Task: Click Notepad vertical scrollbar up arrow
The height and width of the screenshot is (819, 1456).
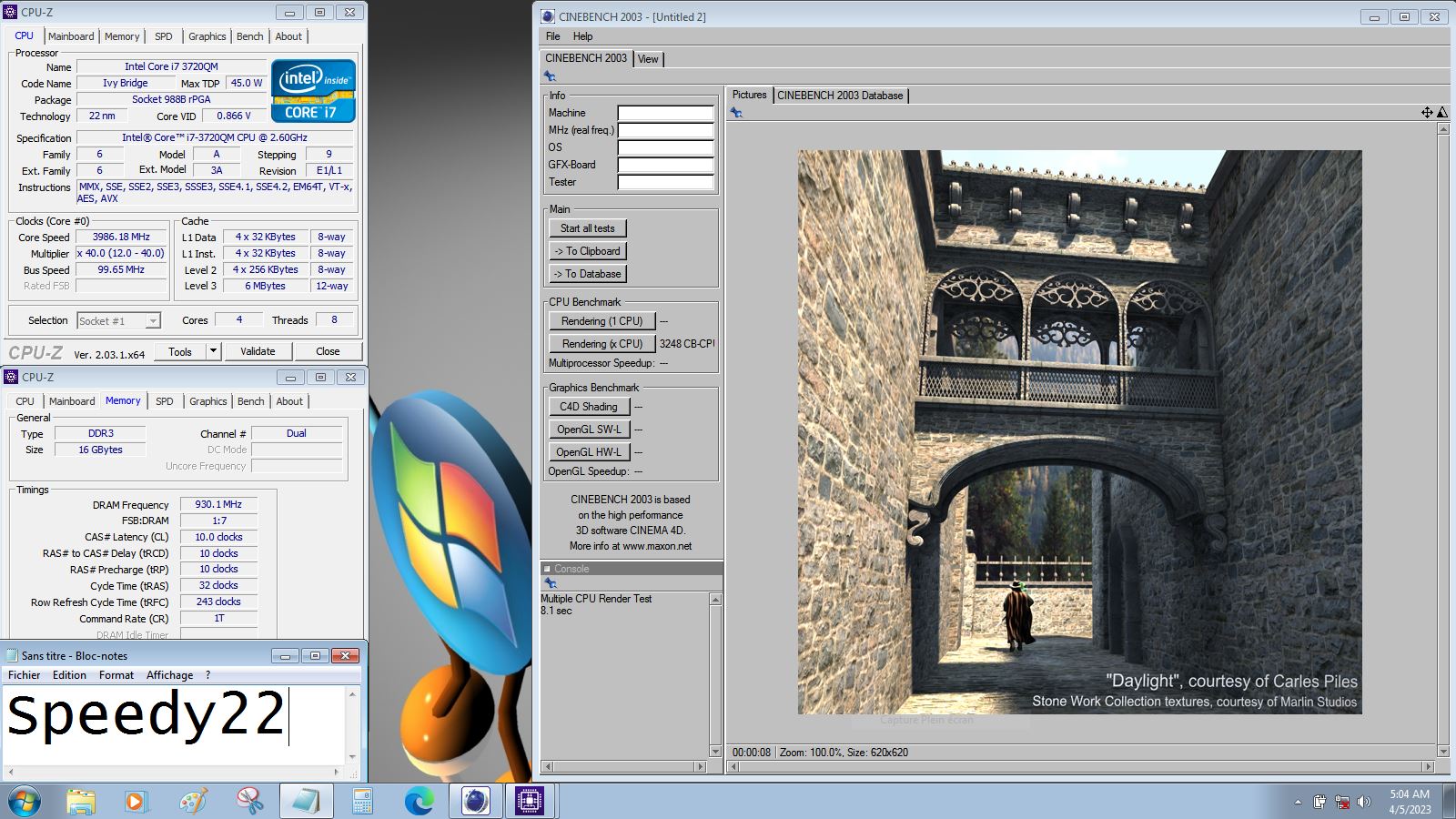Action: [x=352, y=694]
